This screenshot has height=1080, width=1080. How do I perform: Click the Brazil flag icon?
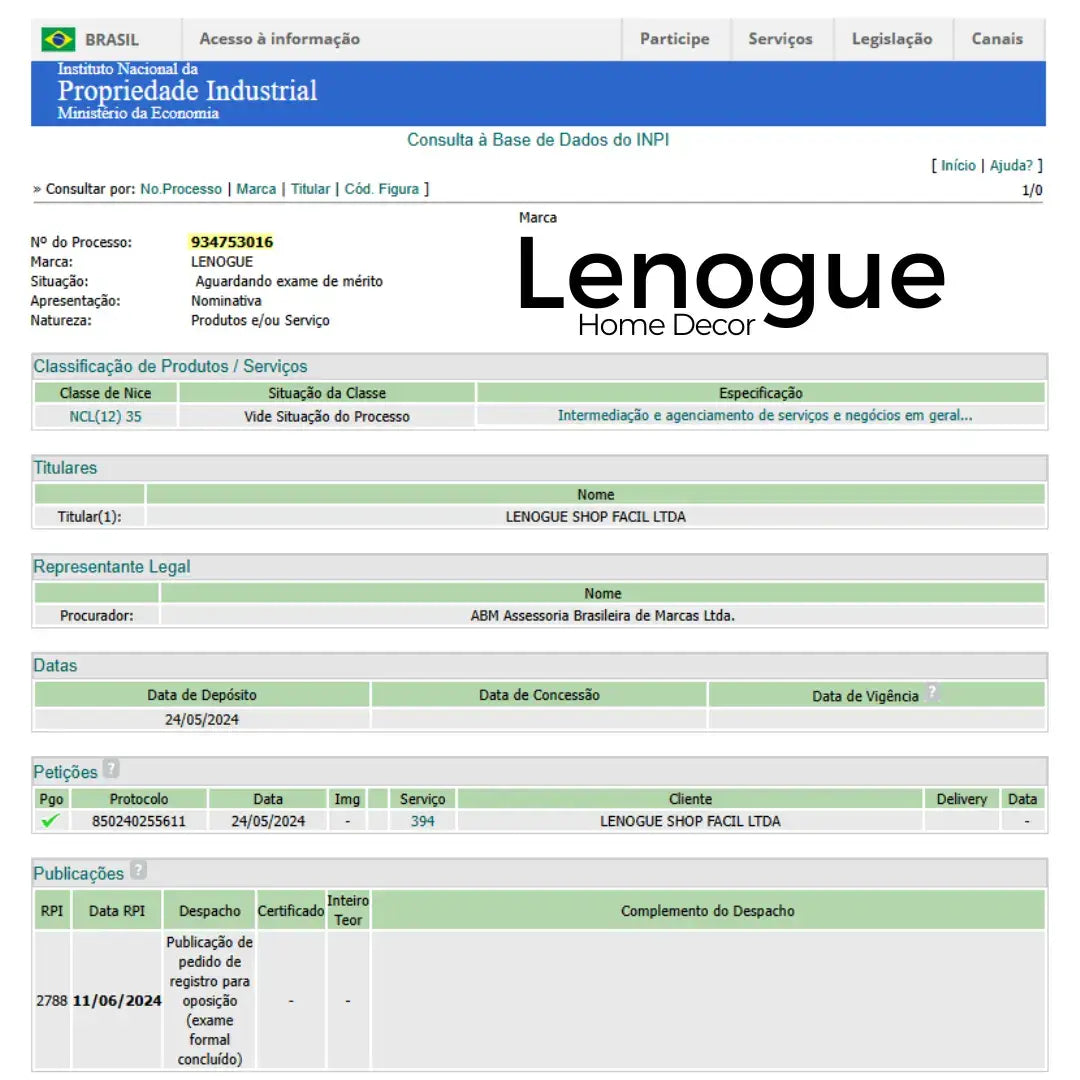(x=58, y=40)
